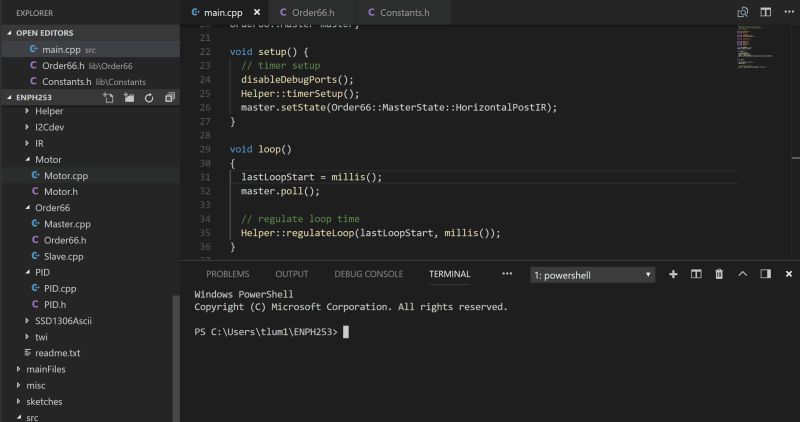Close the main.cpp editor tab
The height and width of the screenshot is (422, 800).
(257, 12)
